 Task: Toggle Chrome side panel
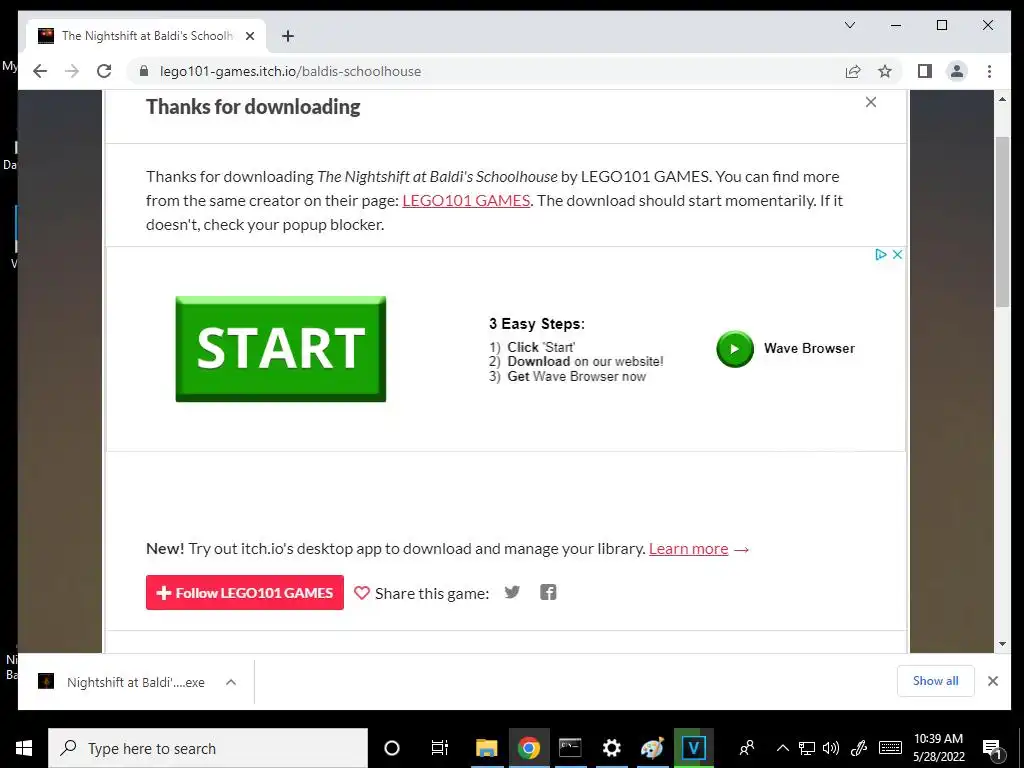tap(925, 71)
